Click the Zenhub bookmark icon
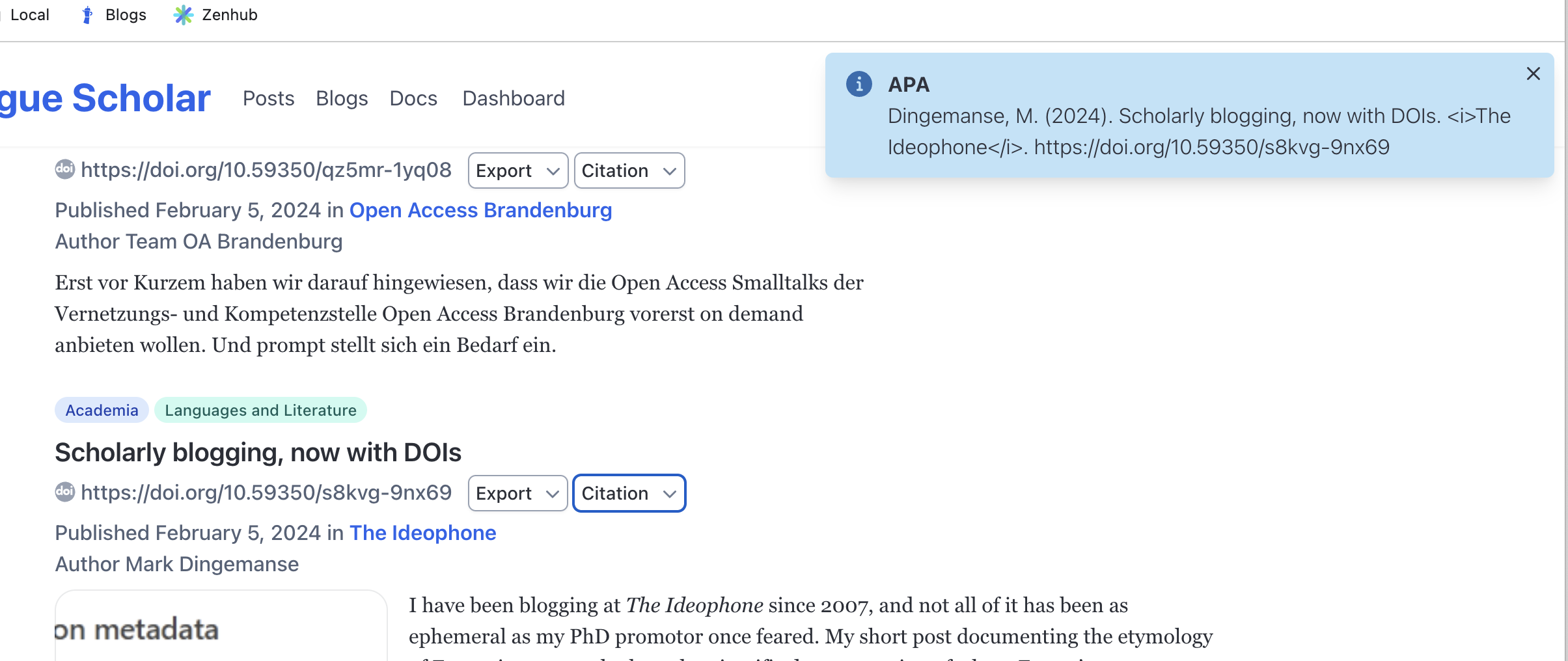 click(184, 14)
